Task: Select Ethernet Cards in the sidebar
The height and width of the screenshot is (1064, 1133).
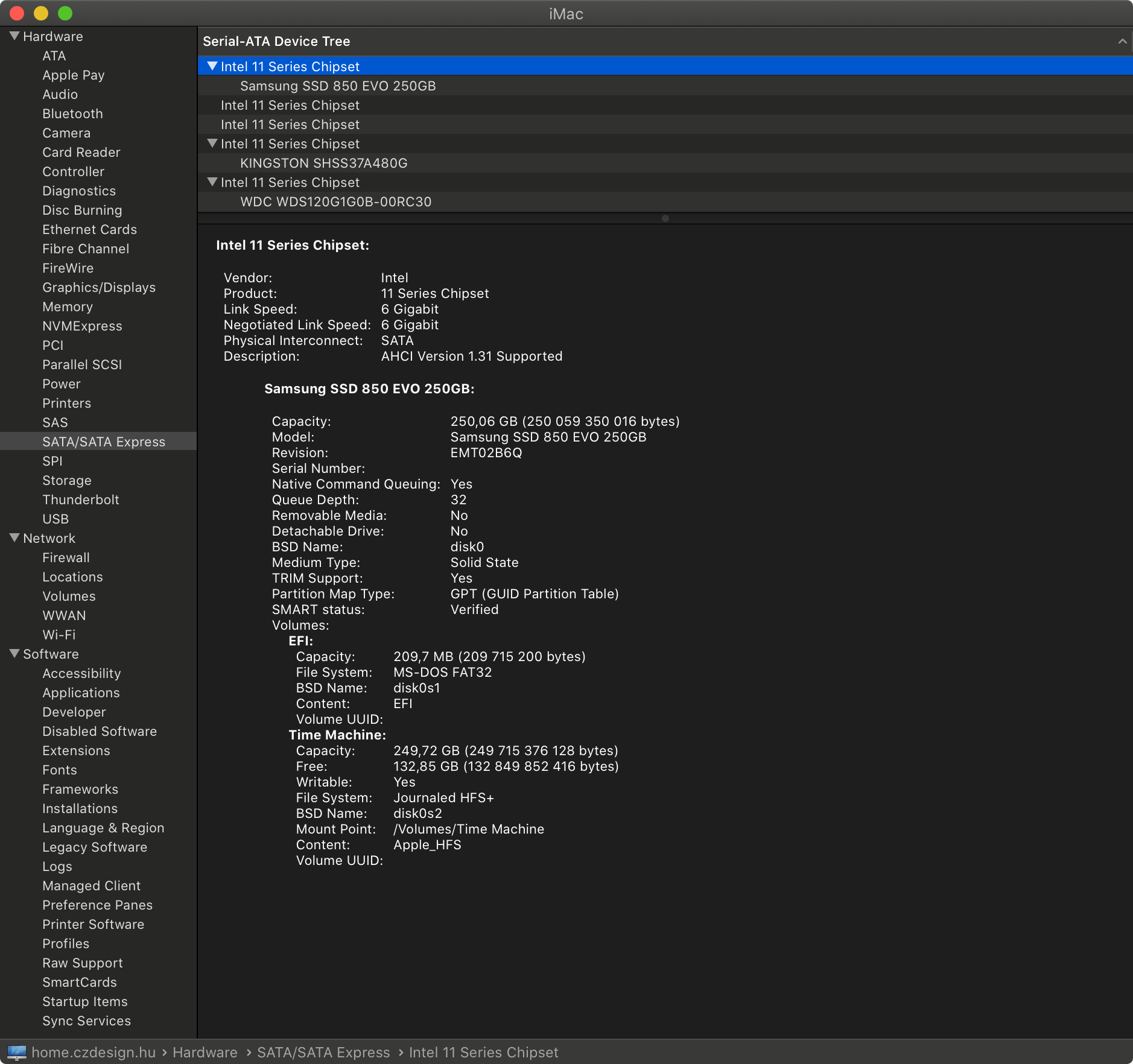Action: [89, 229]
